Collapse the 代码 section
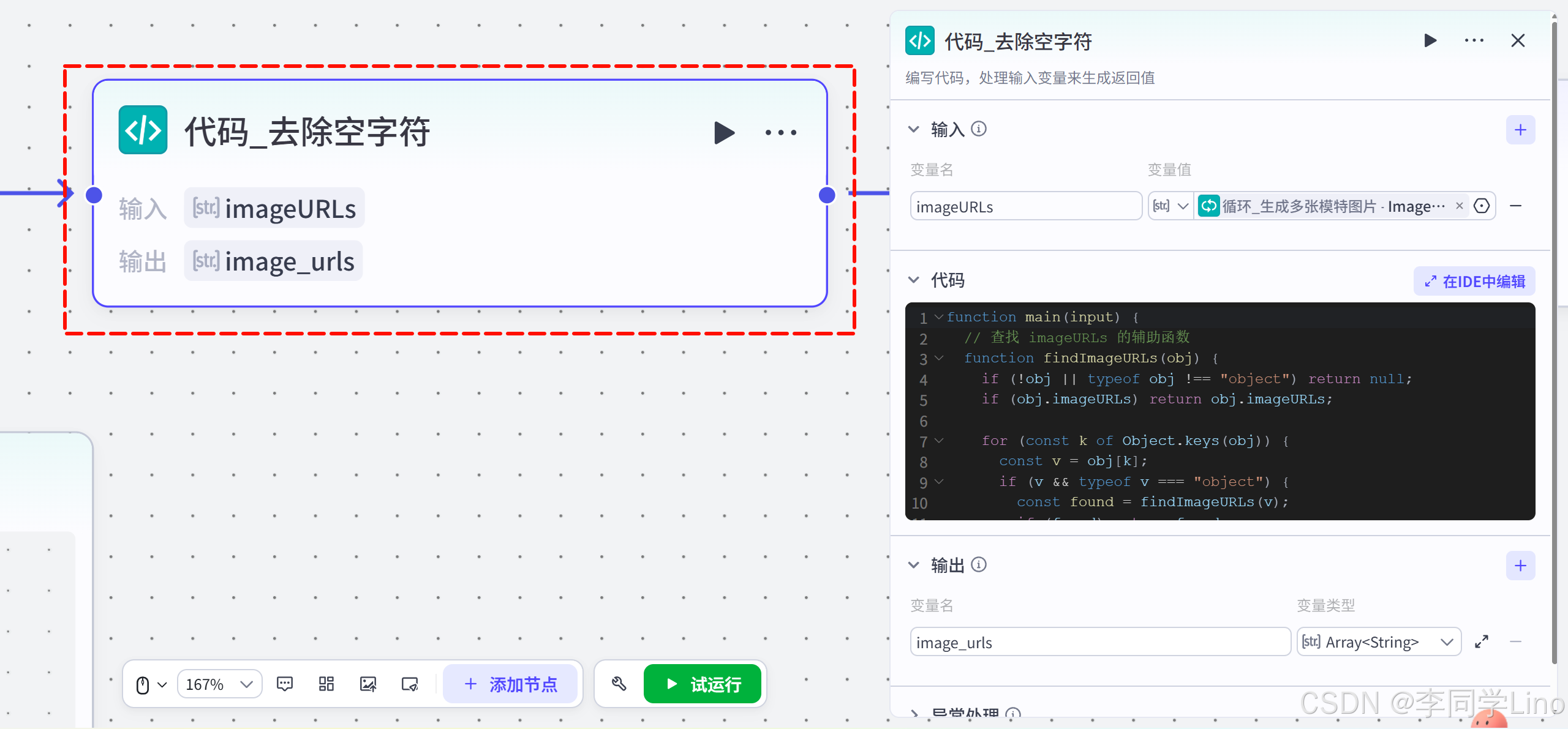The width and height of the screenshot is (1568, 729). click(914, 280)
